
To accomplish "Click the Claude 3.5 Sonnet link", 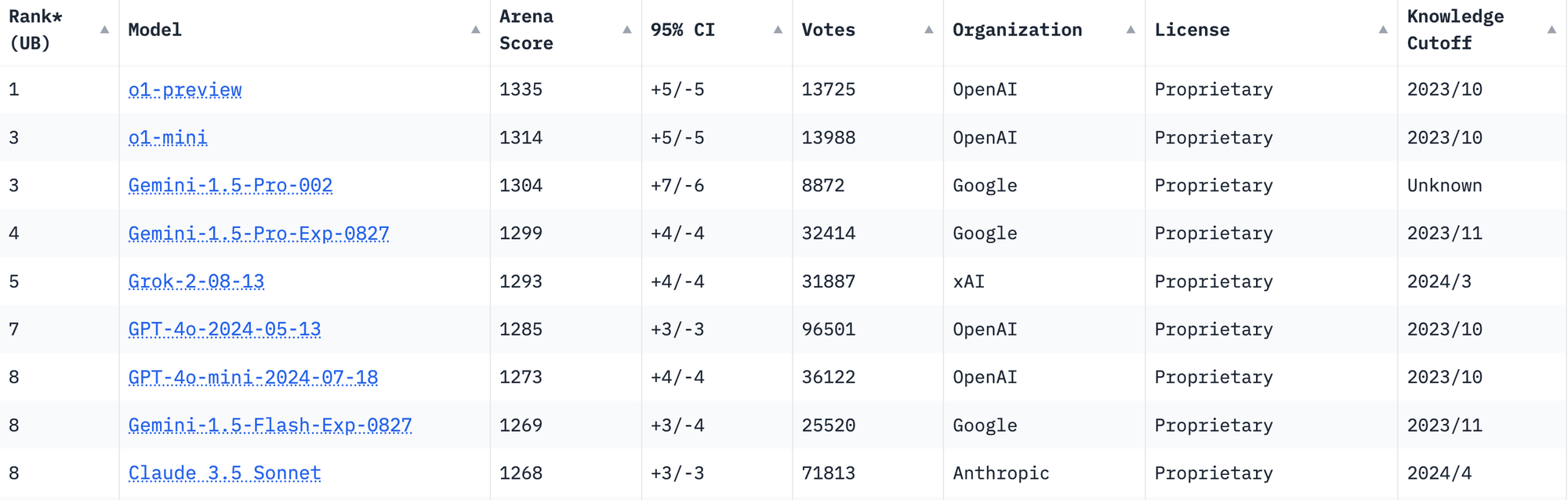I will tap(224, 473).
